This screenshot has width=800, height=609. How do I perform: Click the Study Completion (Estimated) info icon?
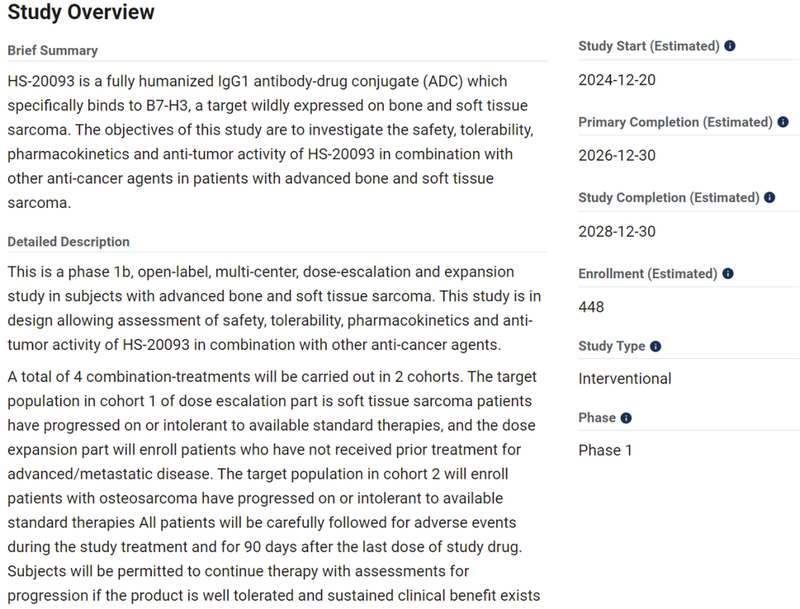[770, 198]
